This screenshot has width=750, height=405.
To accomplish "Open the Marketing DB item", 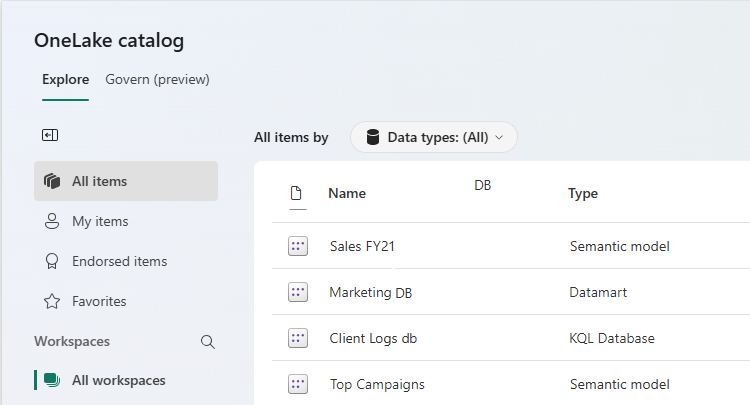I will pos(371,292).
